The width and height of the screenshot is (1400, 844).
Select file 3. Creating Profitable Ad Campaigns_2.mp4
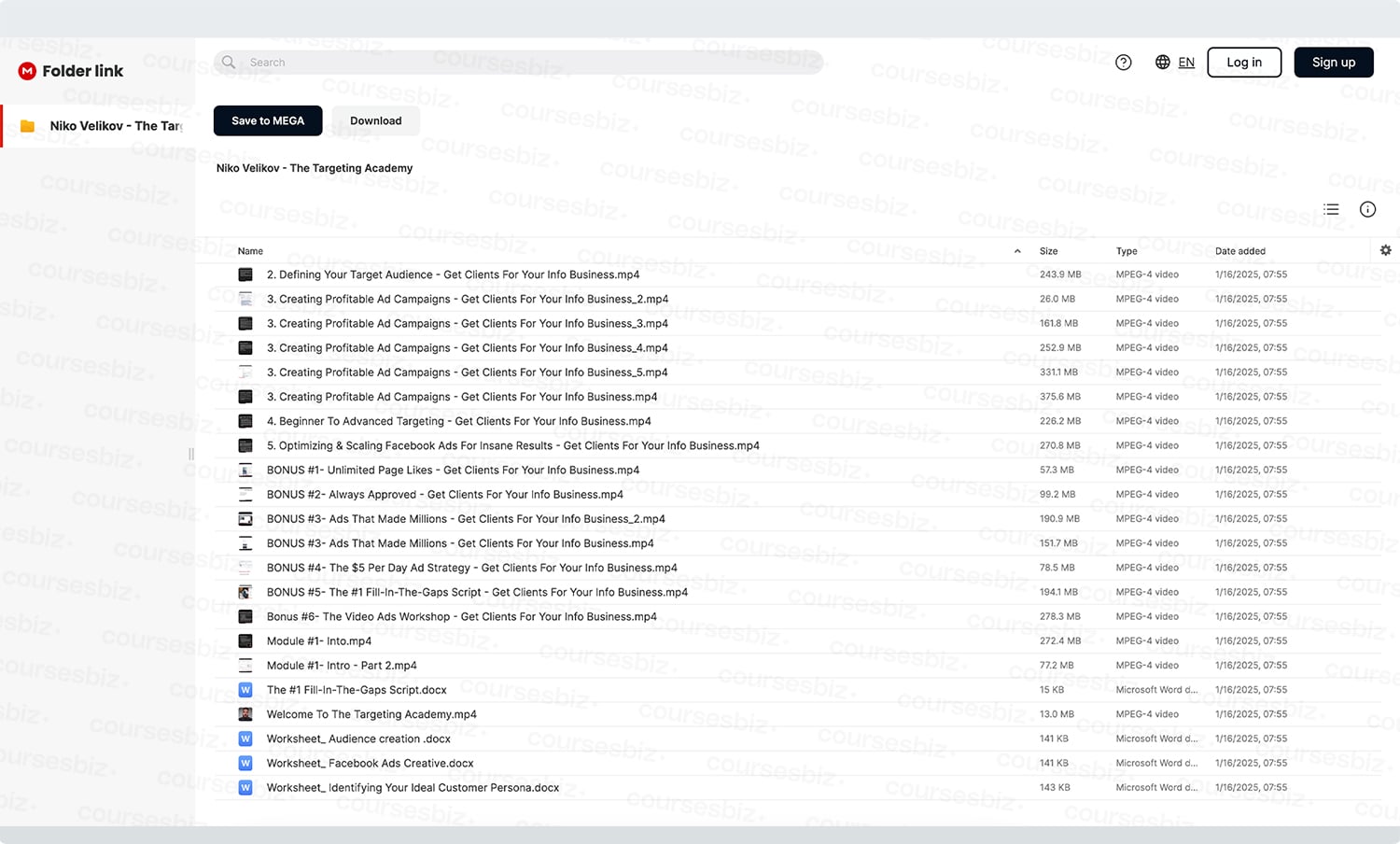point(468,299)
